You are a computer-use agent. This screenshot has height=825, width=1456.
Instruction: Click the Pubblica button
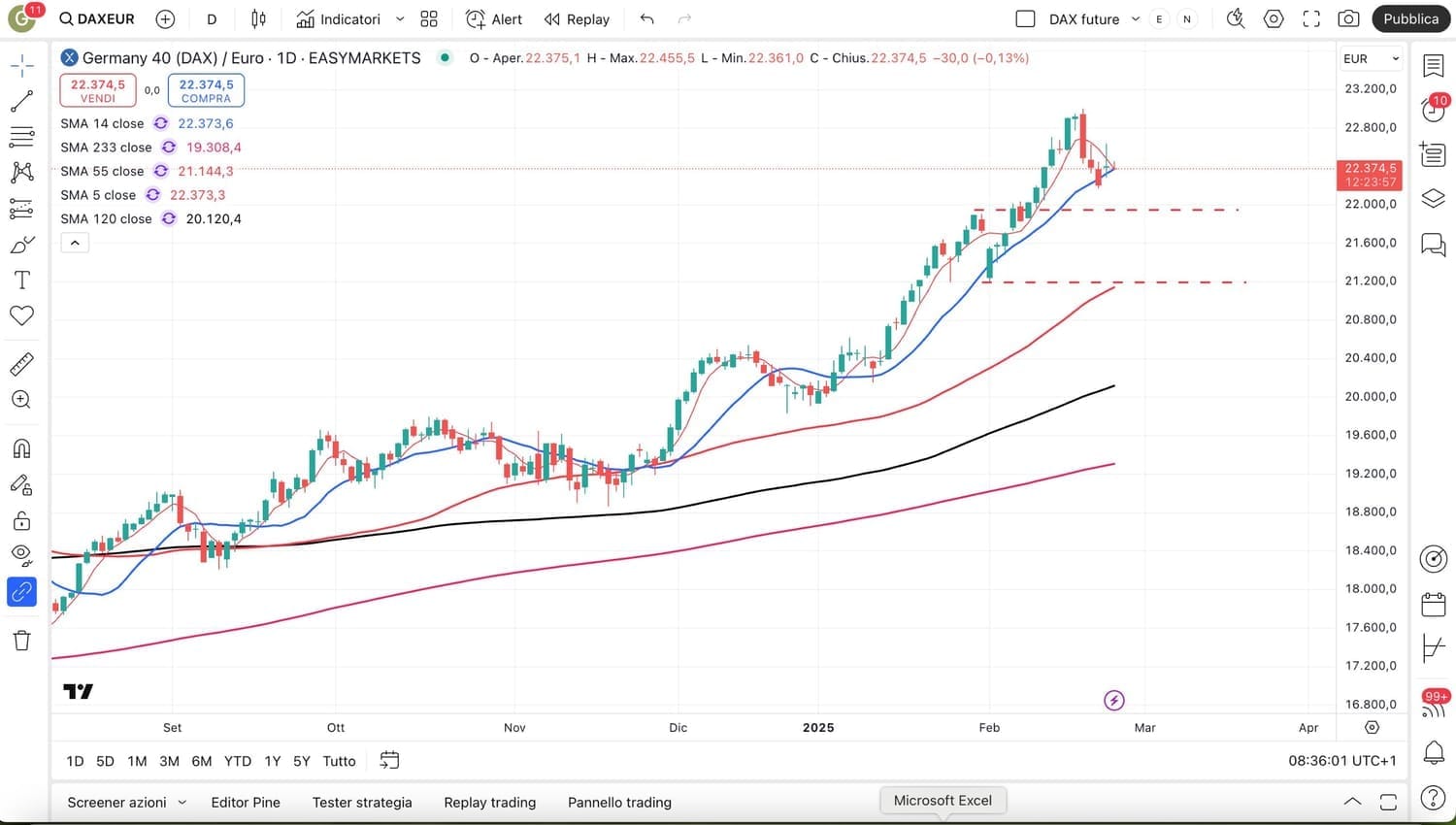click(1410, 19)
